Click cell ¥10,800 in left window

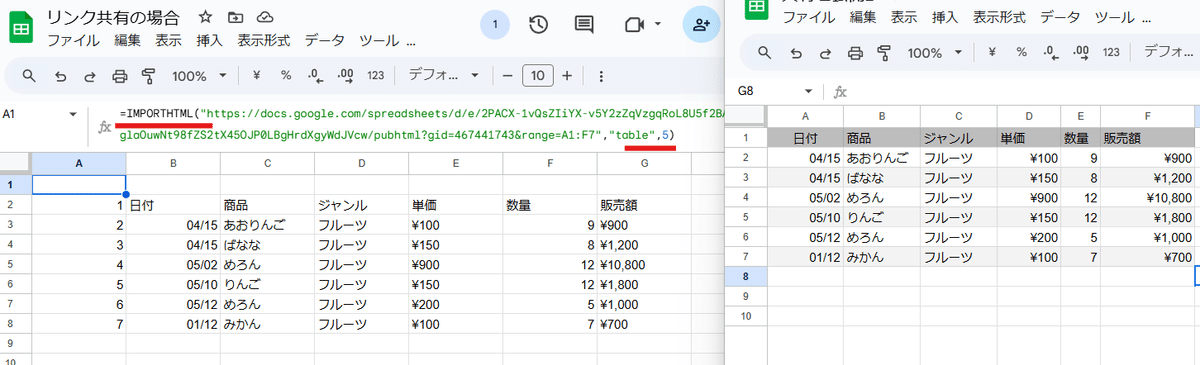tap(644, 265)
